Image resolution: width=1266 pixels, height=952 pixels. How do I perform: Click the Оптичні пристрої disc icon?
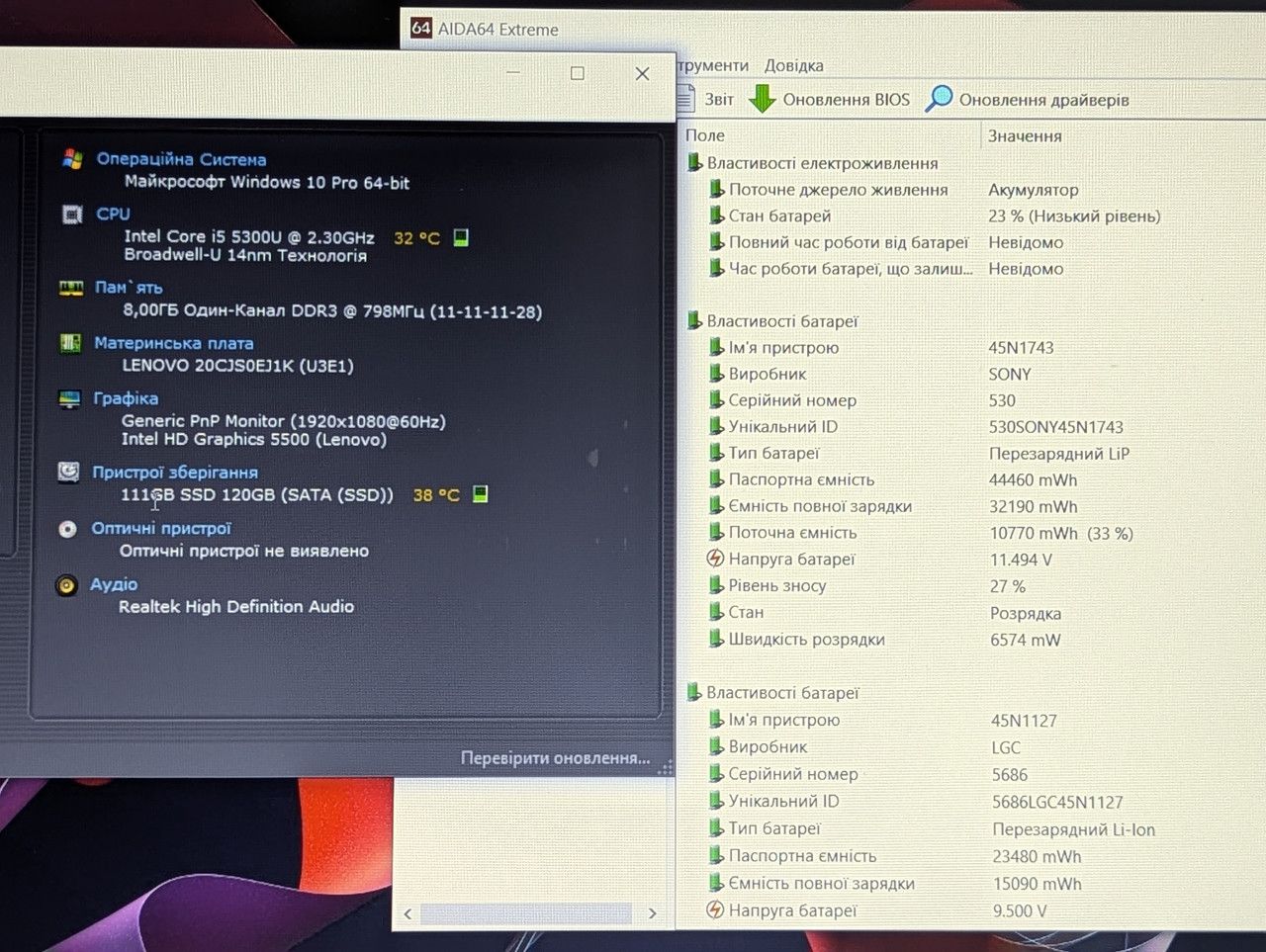pos(67,529)
